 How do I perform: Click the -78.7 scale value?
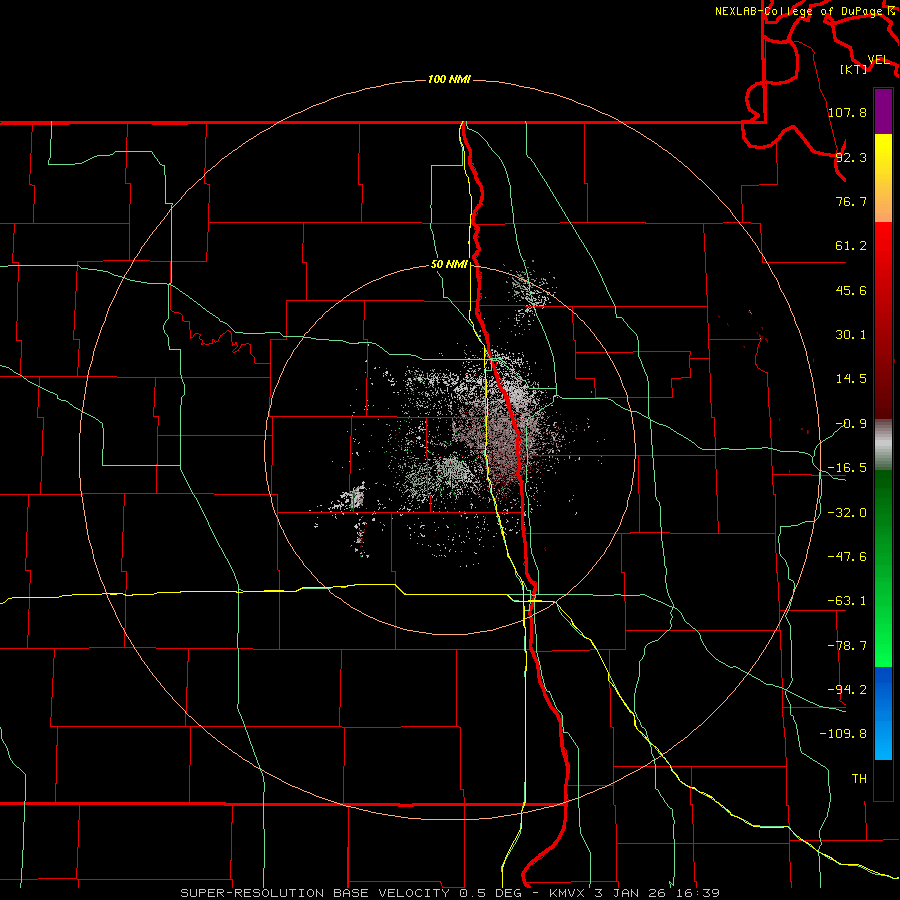coord(847,646)
